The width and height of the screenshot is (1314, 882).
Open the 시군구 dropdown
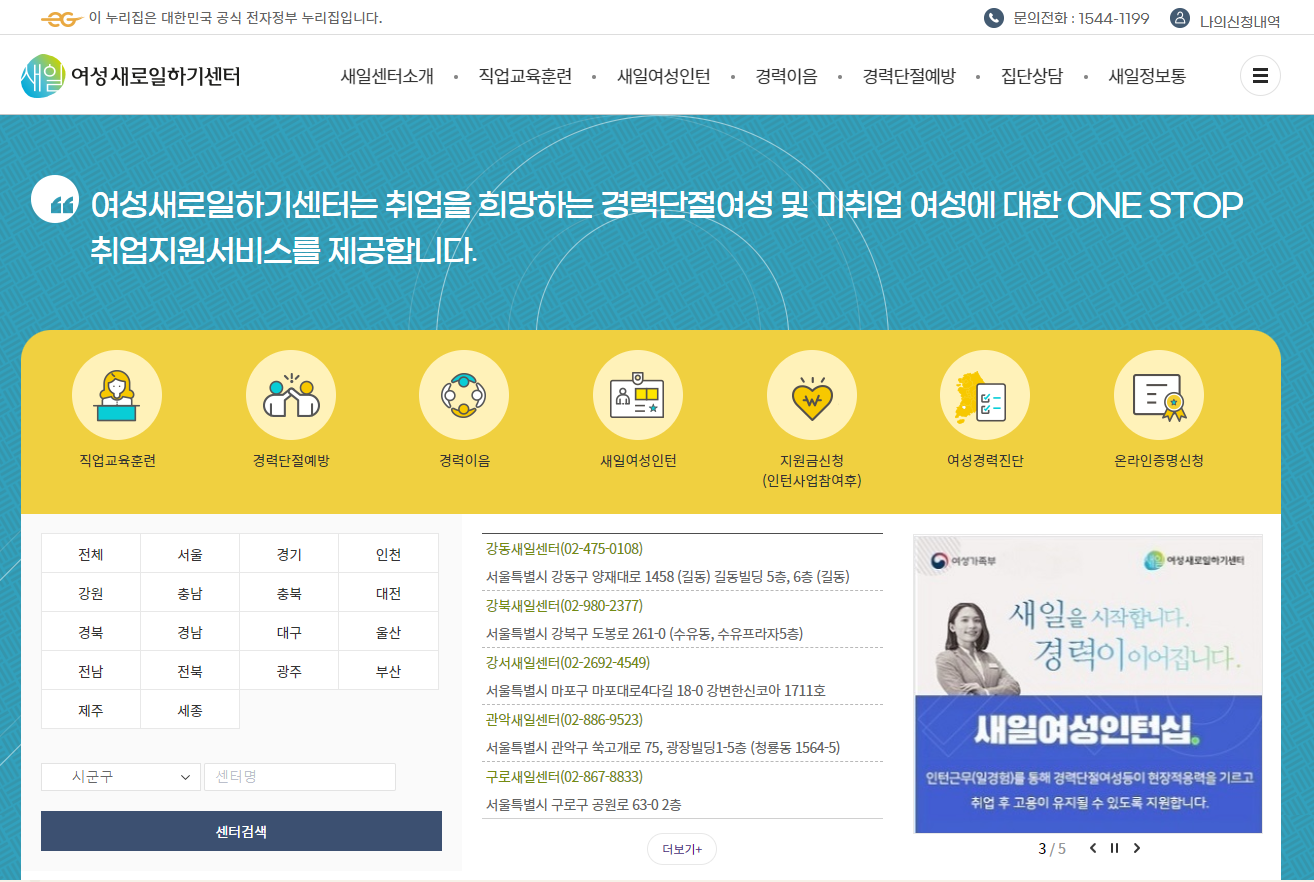(x=120, y=776)
